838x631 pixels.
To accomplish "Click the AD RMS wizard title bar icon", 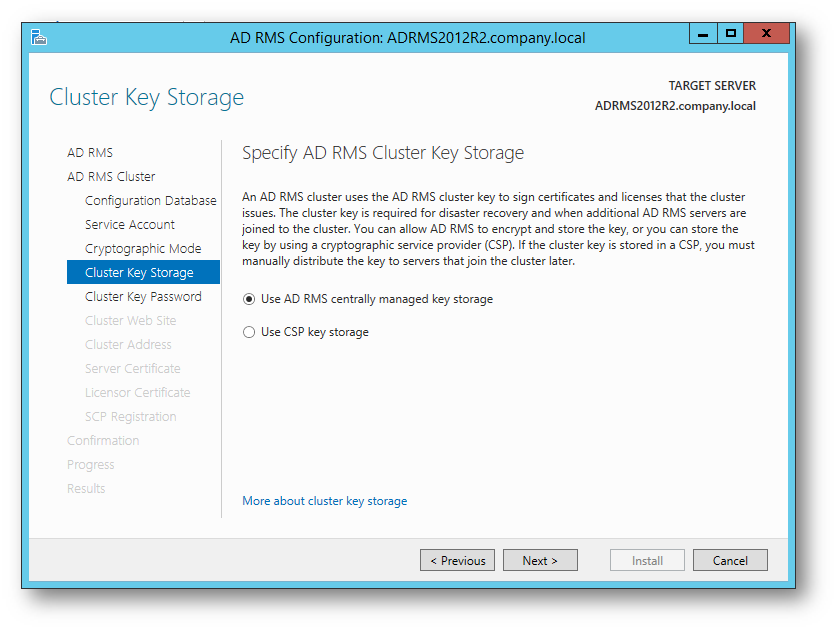I will tap(38, 37).
